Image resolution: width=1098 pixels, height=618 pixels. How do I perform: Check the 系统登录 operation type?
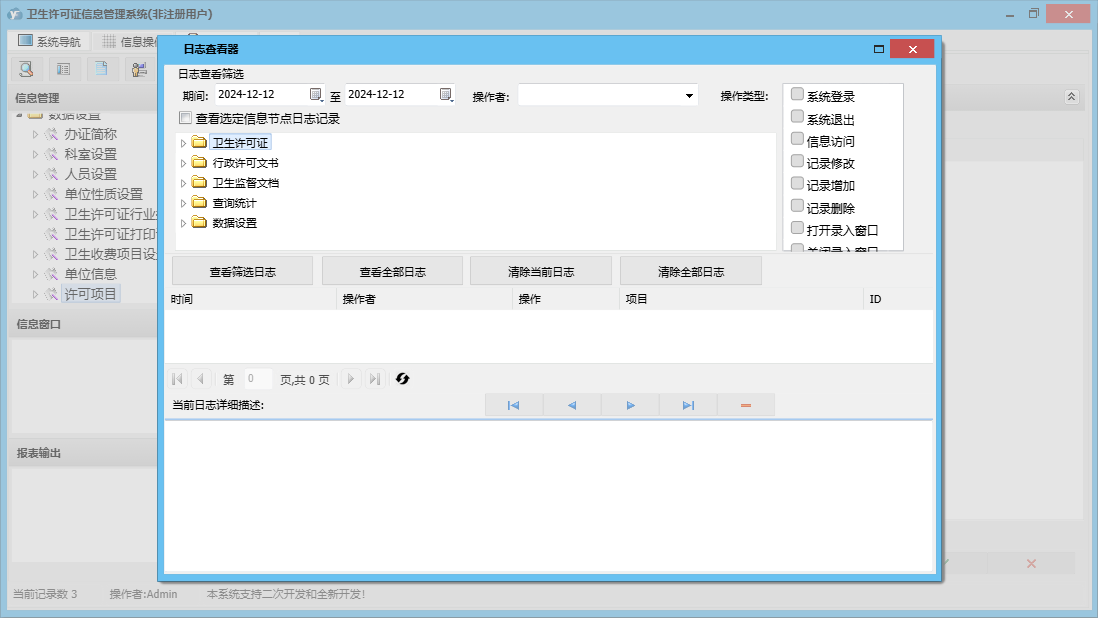tap(797, 94)
